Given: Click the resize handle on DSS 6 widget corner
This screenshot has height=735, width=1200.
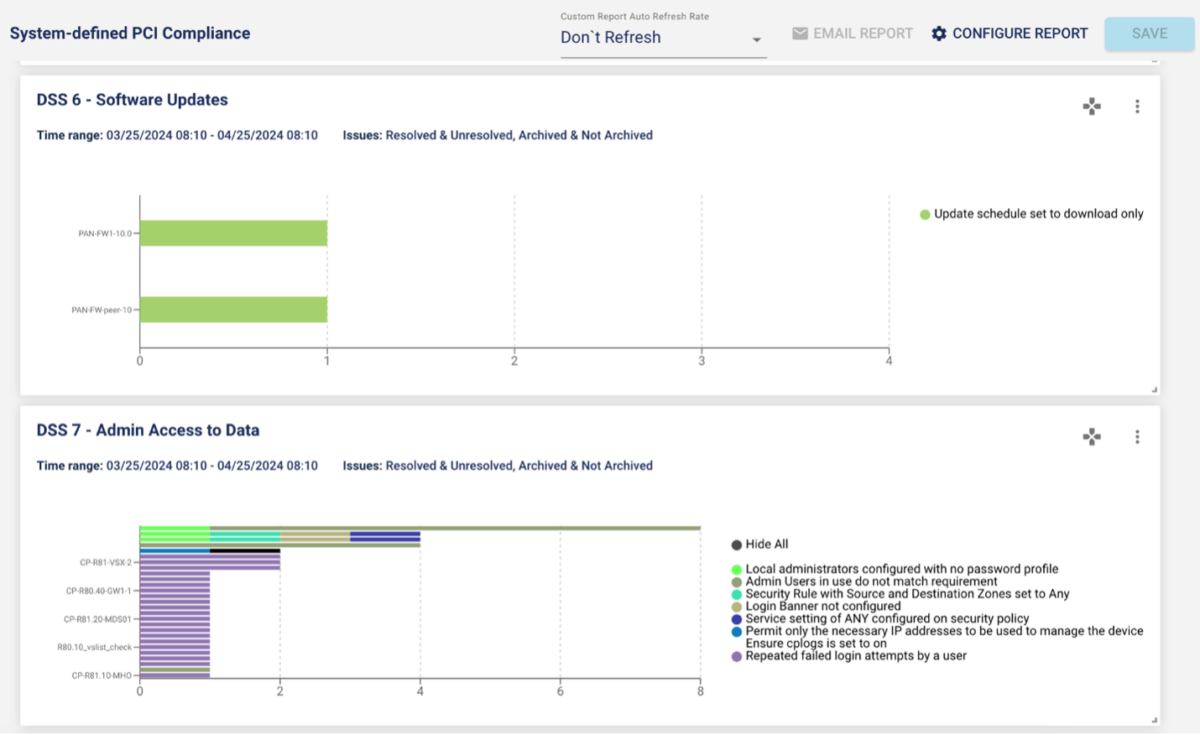Looking at the screenshot, I should [1152, 388].
